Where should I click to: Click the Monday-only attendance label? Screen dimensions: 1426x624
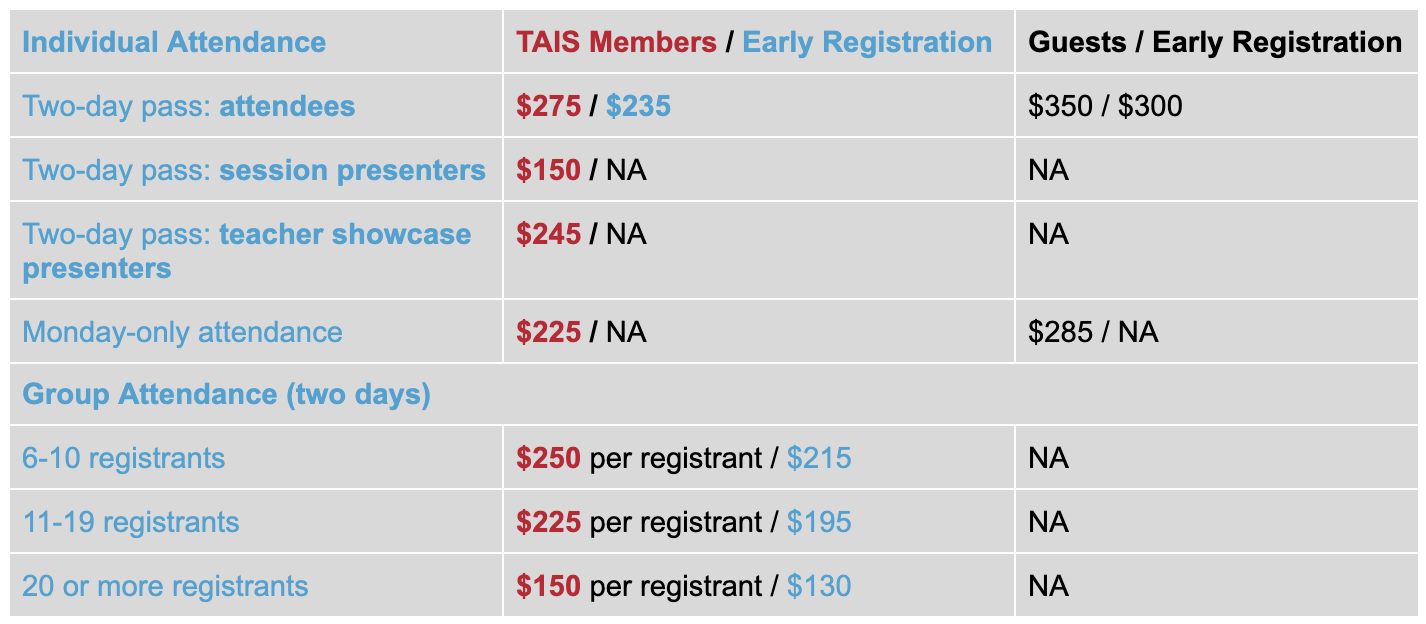point(182,332)
